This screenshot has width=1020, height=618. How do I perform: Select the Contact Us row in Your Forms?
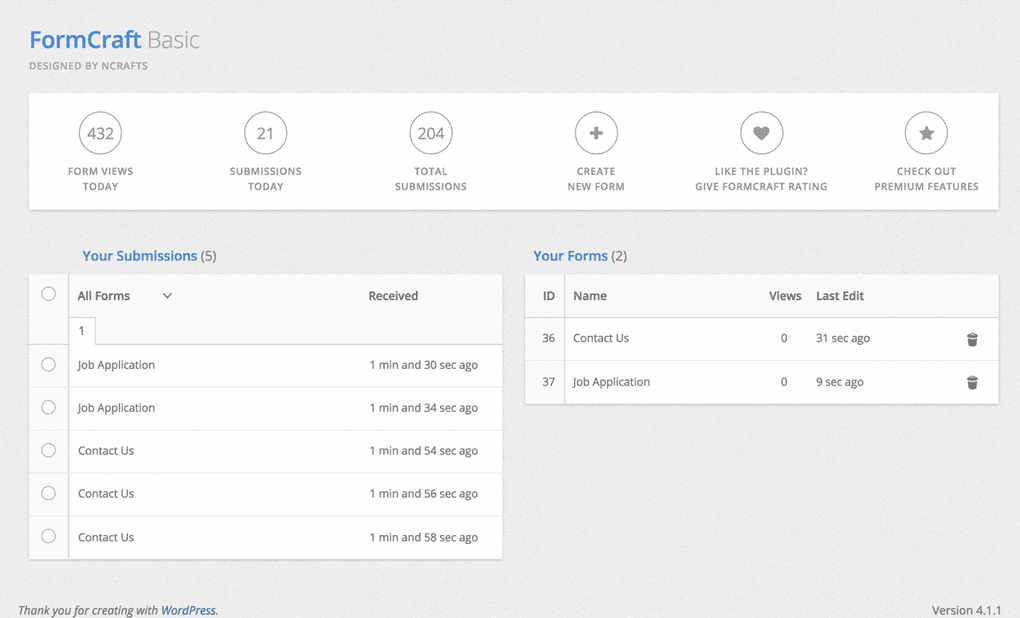[x=601, y=338]
